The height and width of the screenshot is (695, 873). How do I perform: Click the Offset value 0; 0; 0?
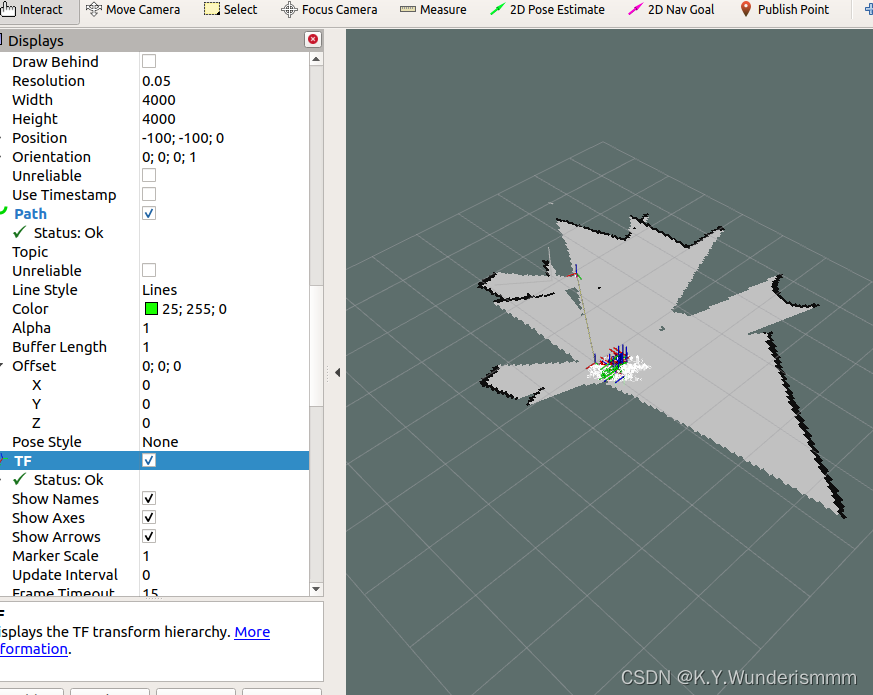click(161, 366)
